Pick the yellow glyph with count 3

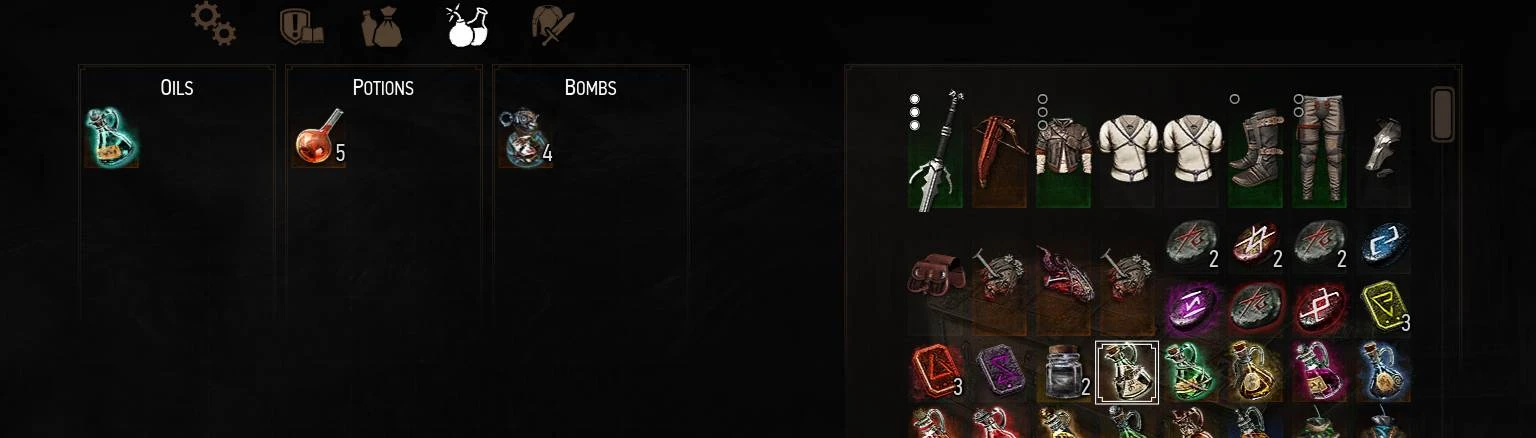[x=1385, y=307]
